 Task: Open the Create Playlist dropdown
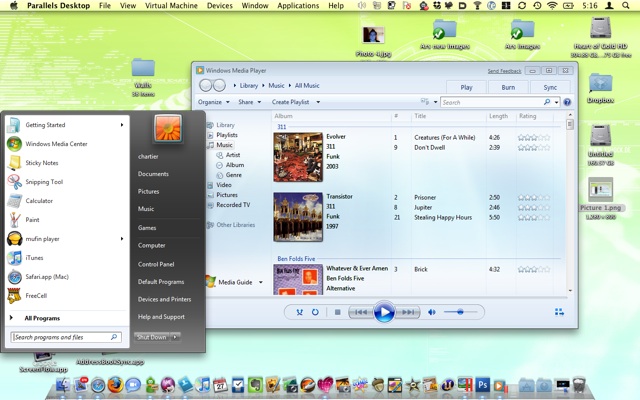318,102
